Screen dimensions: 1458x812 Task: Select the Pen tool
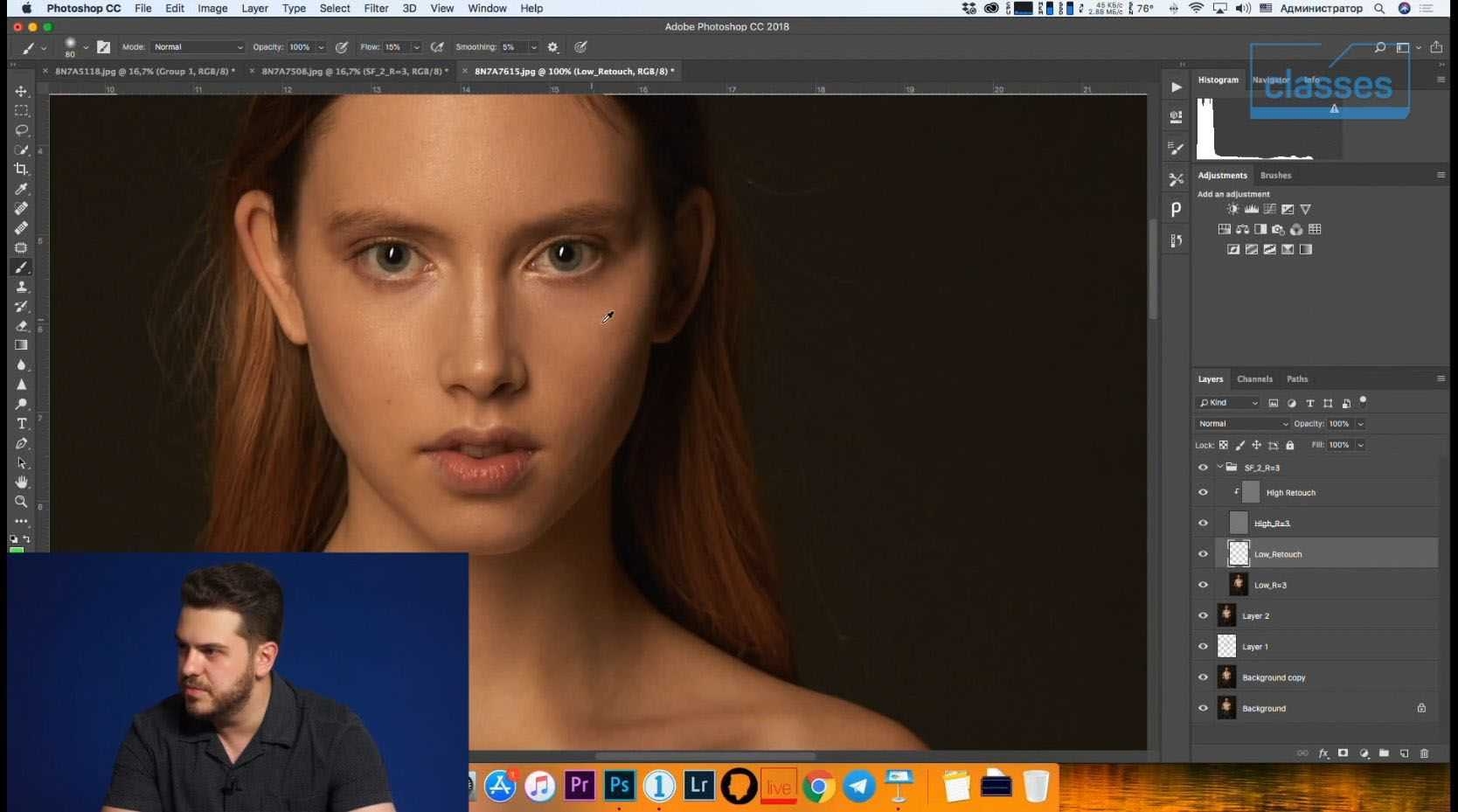click(21, 443)
